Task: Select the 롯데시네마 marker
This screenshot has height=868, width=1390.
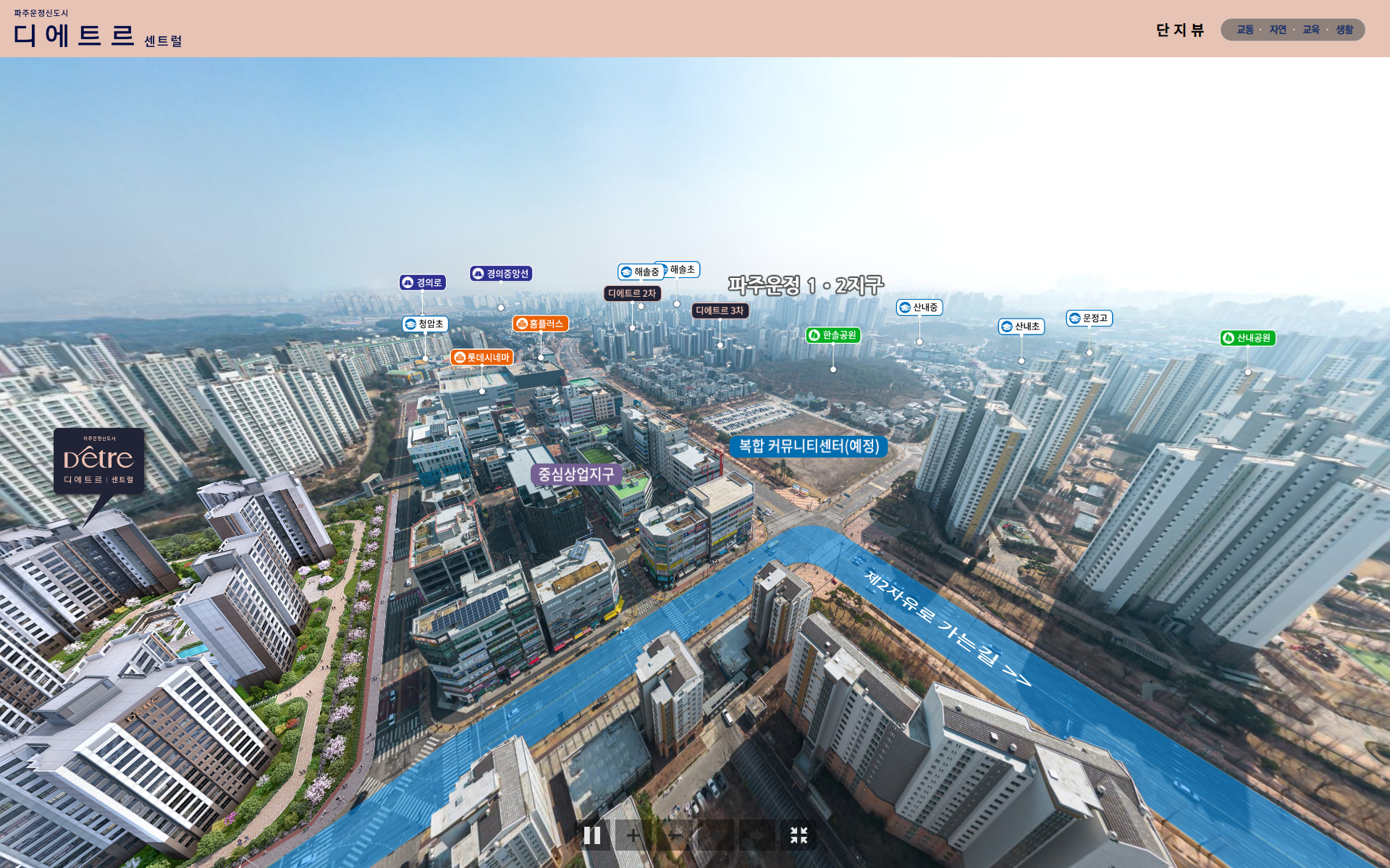Action: coord(482,357)
